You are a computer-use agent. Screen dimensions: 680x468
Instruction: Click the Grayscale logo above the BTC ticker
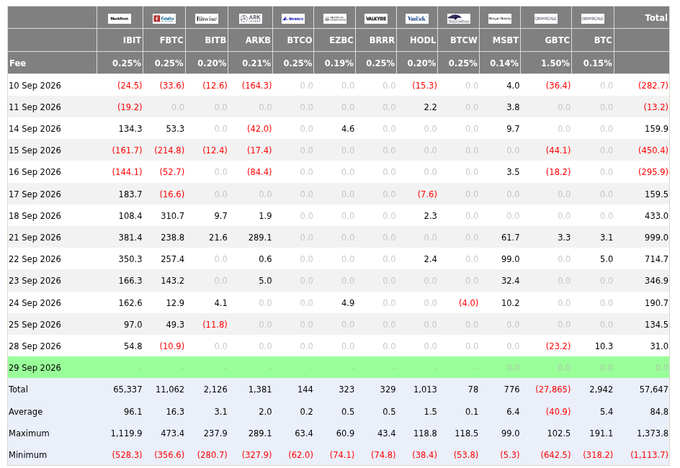tap(592, 19)
